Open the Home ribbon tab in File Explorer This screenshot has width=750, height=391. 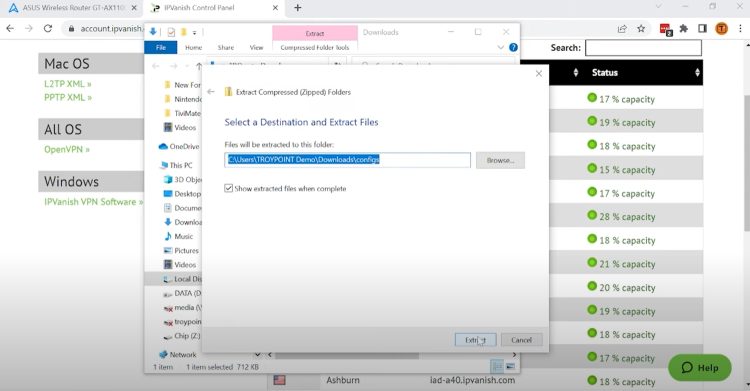(193, 47)
